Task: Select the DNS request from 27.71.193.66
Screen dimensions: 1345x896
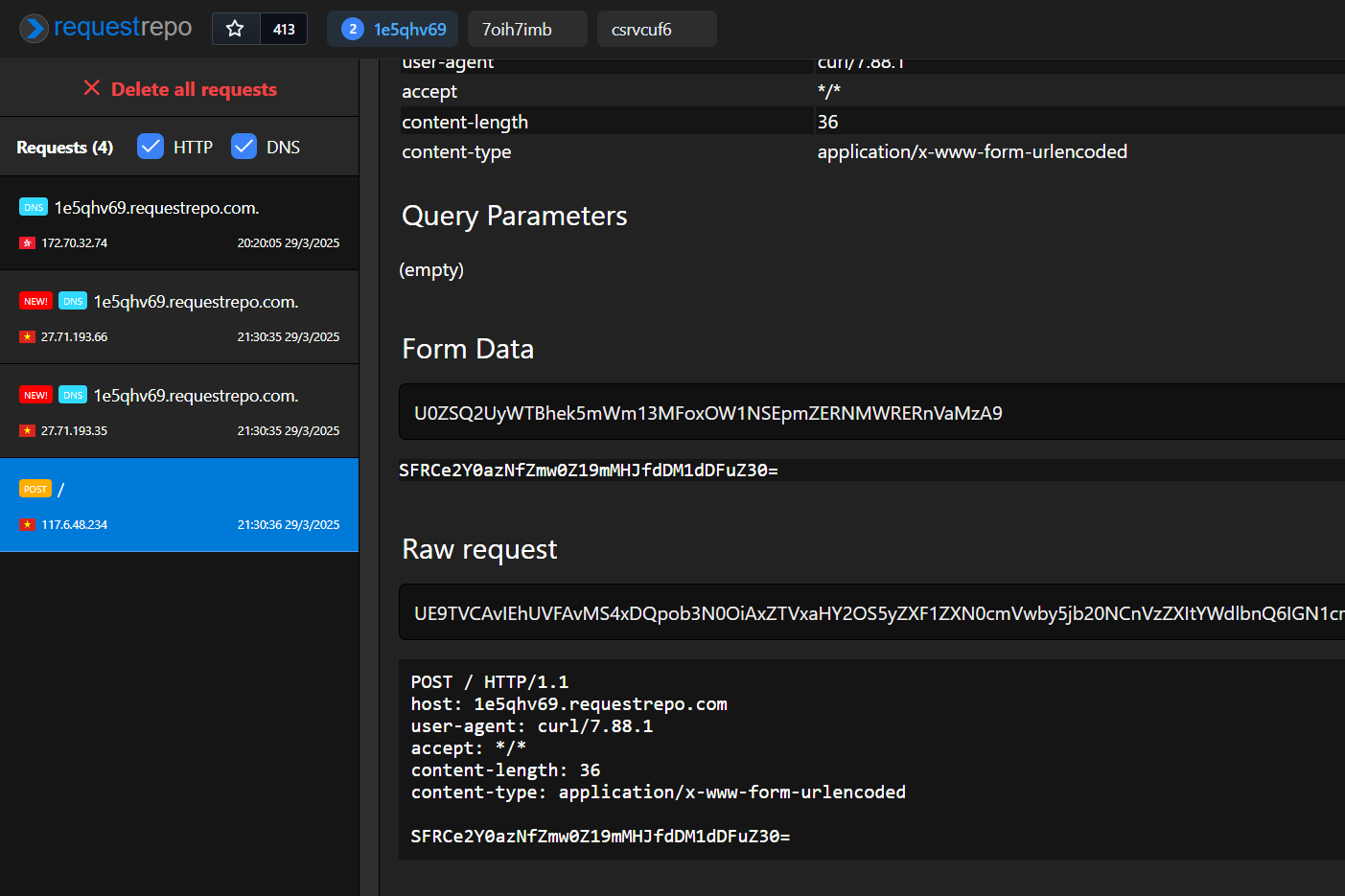Action: coord(179,317)
